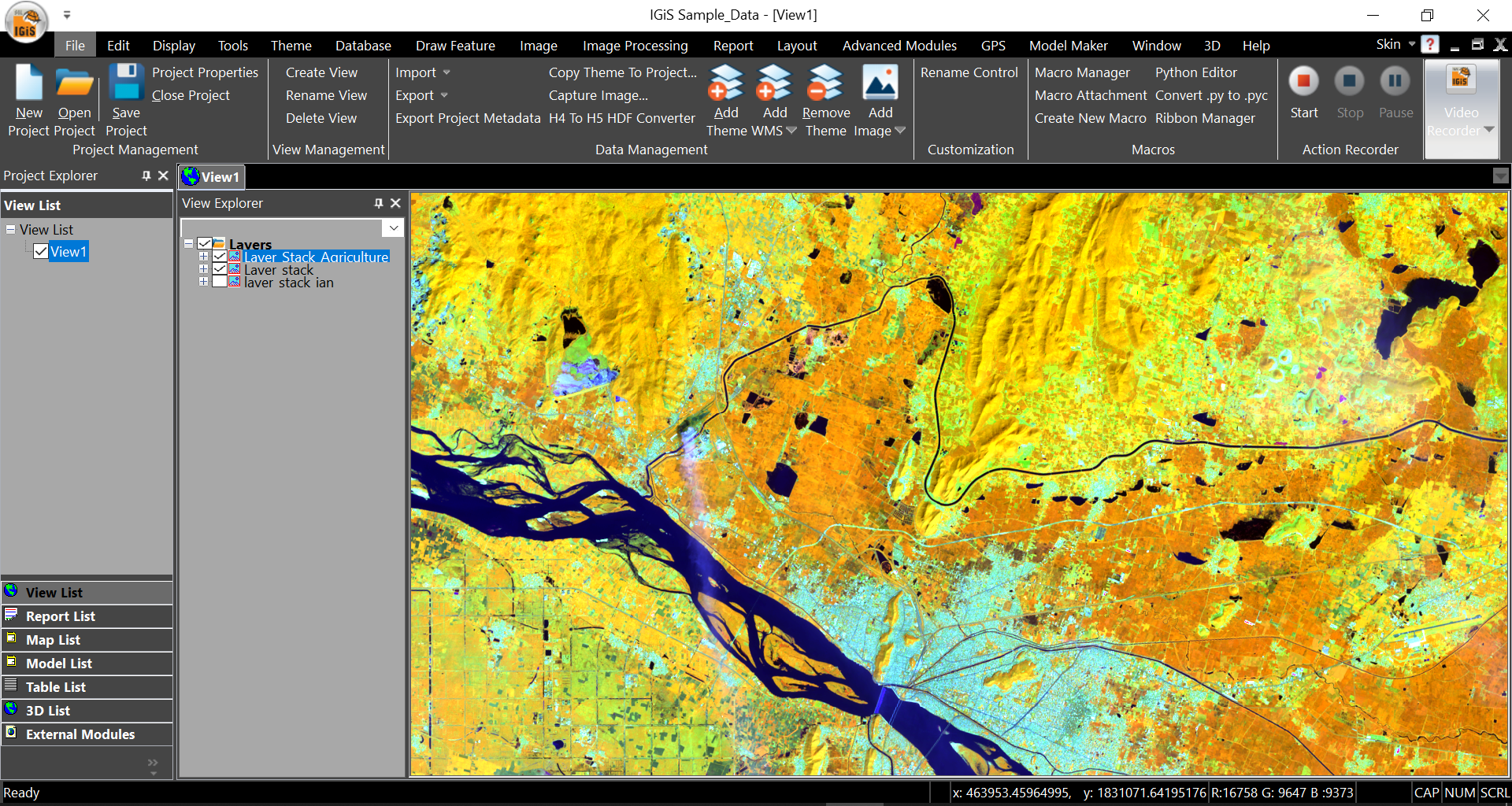Click the IGiS application logo button

(x=26, y=22)
